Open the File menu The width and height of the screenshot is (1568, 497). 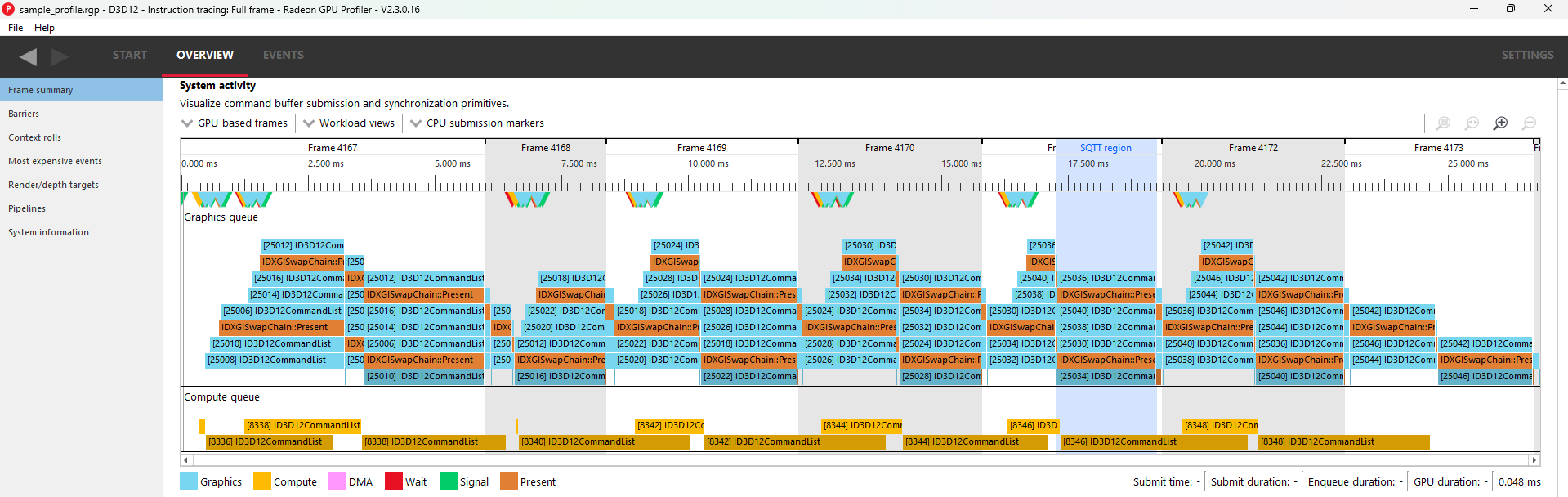tap(16, 28)
